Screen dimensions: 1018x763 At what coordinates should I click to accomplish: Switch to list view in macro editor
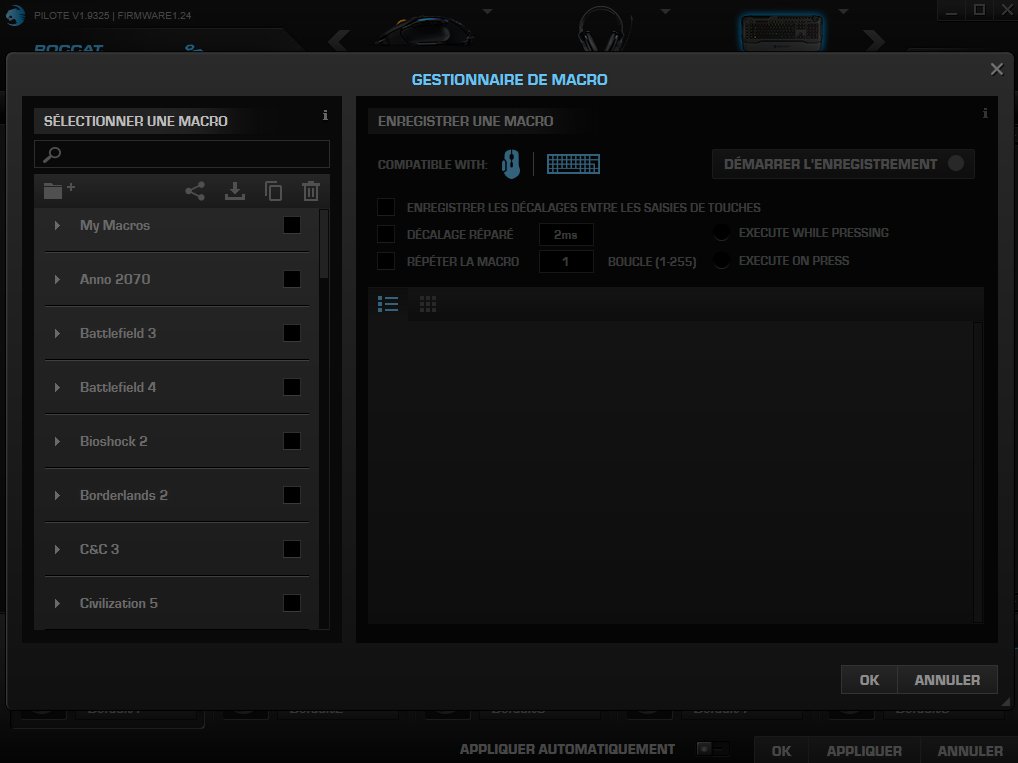point(388,303)
